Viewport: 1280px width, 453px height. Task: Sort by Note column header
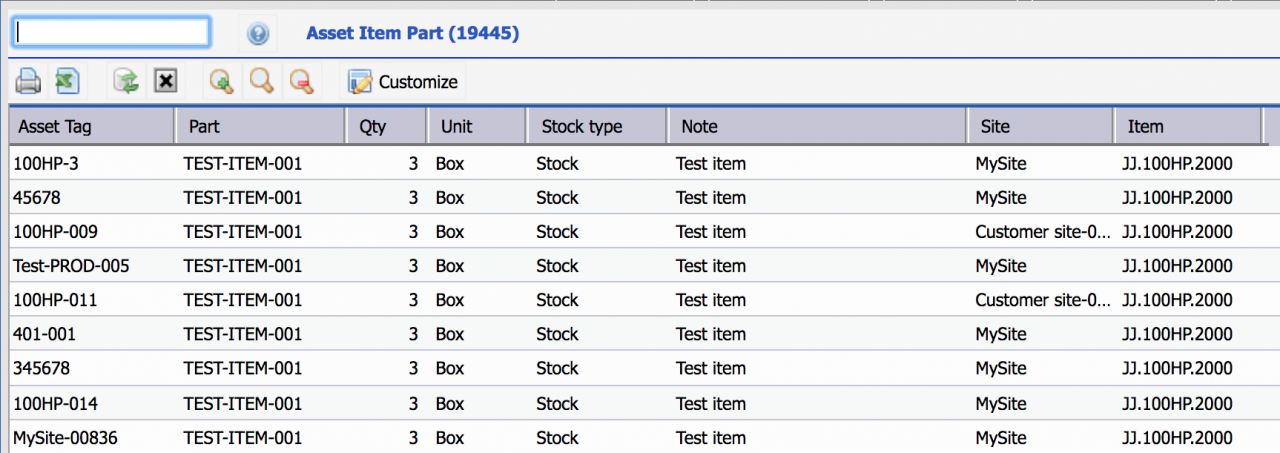coord(817,126)
